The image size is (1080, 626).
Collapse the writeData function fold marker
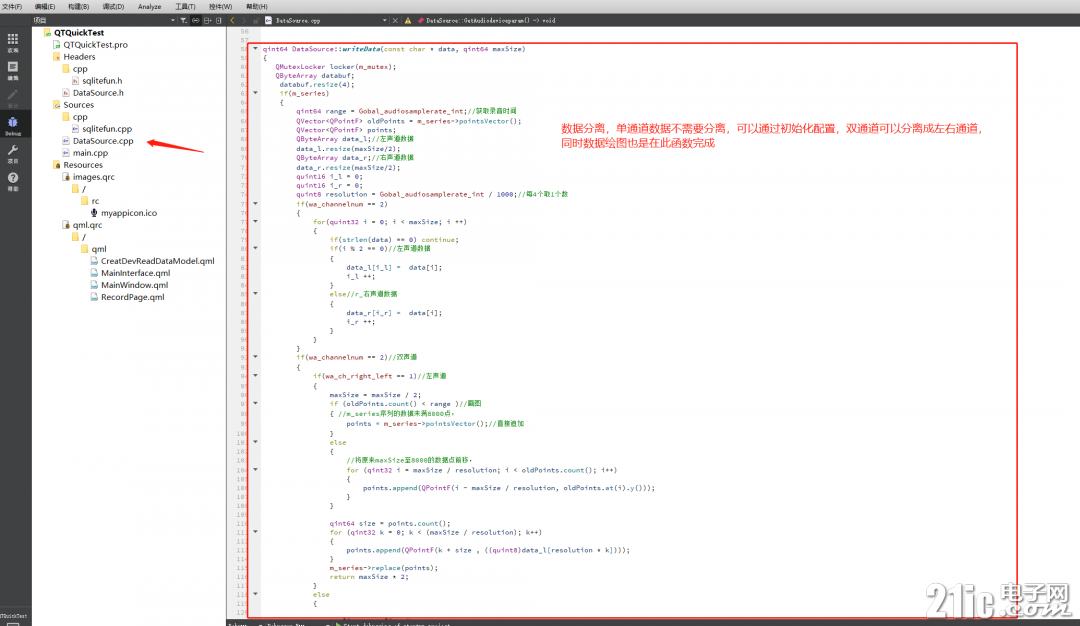[x=256, y=49]
